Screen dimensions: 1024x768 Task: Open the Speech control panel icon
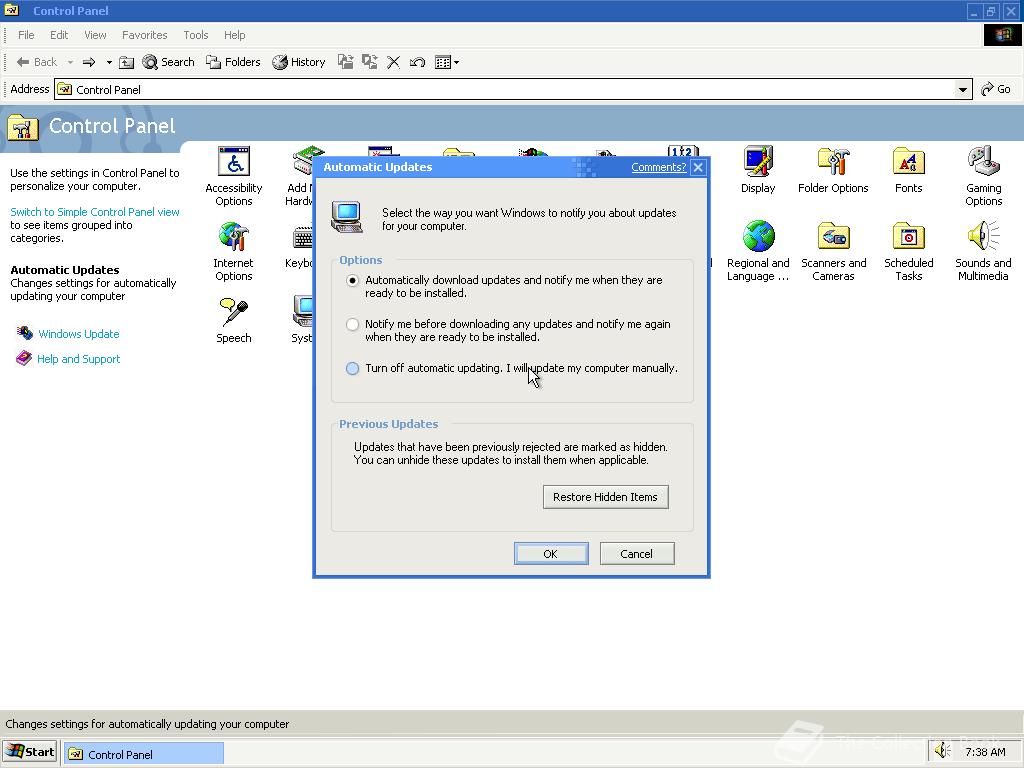pyautogui.click(x=234, y=320)
